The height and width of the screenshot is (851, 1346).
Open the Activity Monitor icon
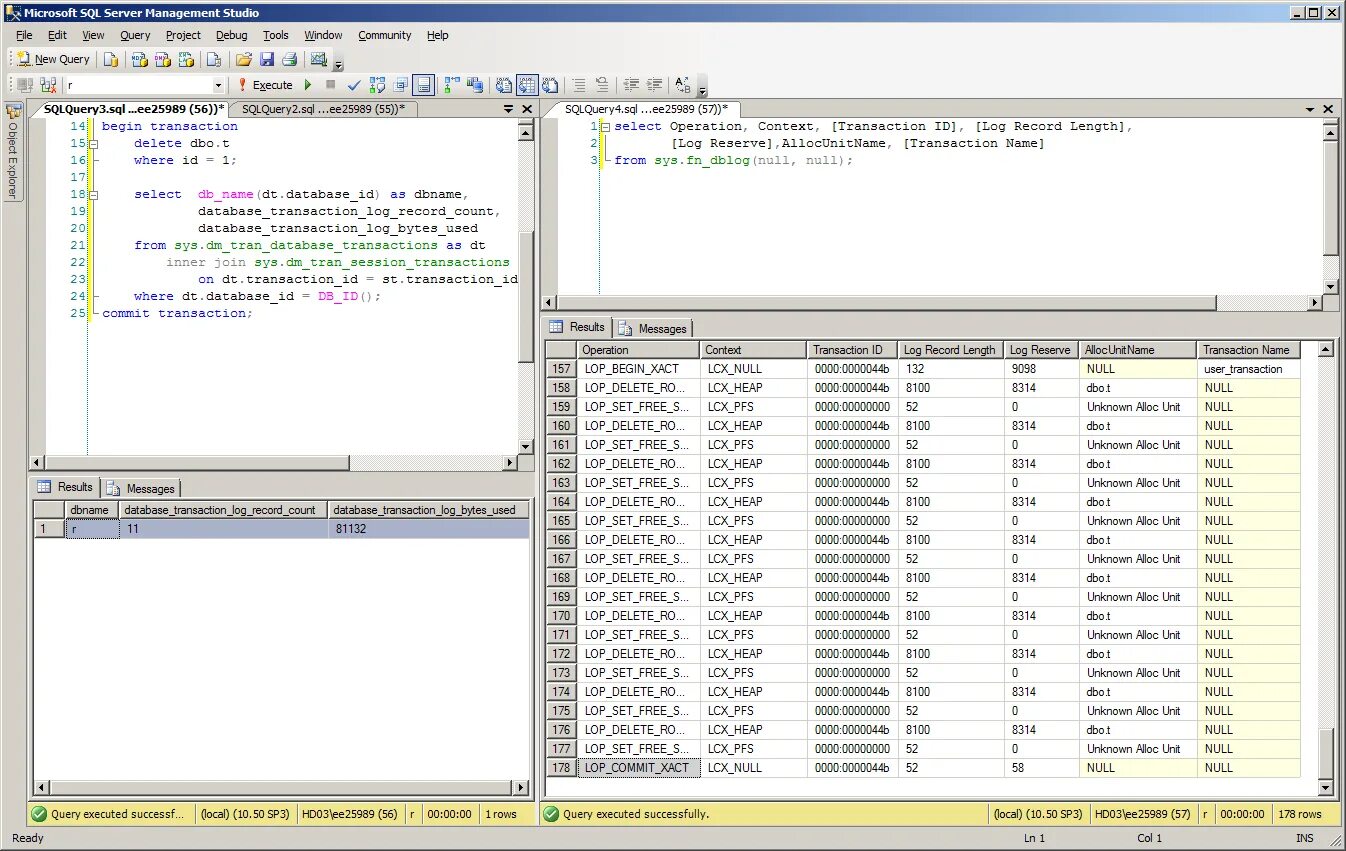pyautogui.click(x=319, y=59)
